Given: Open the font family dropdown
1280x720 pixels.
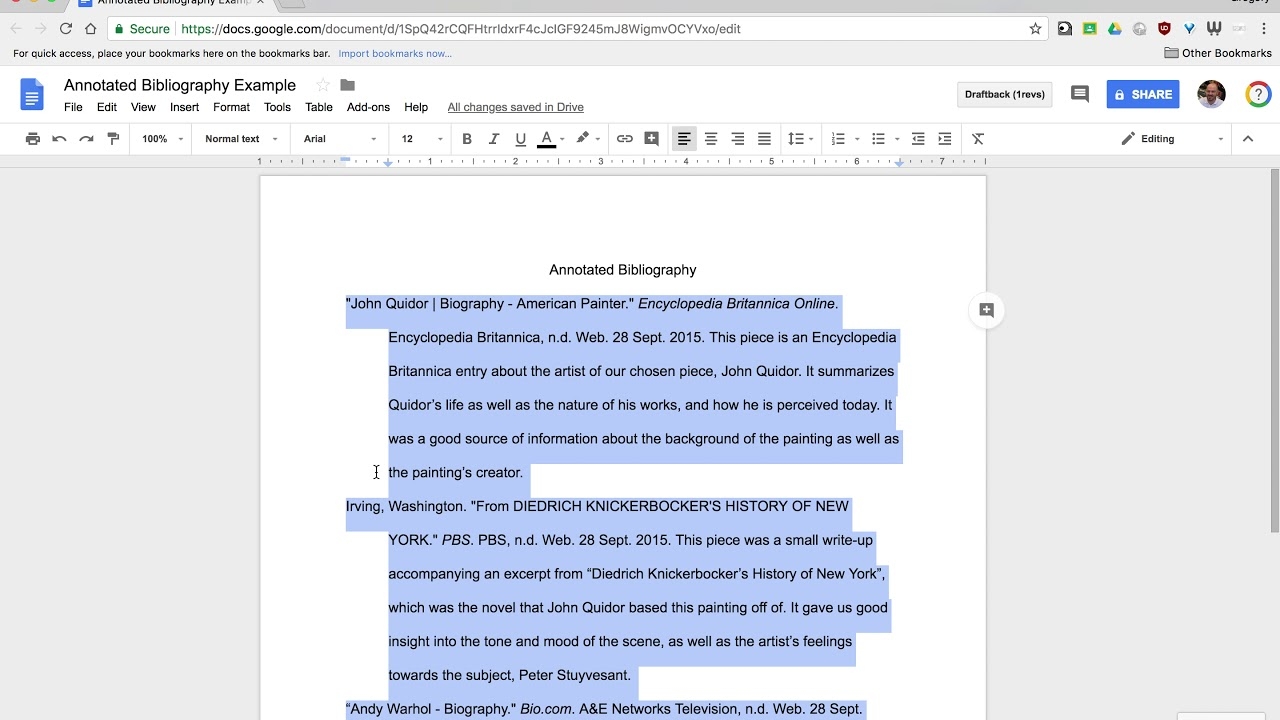Looking at the screenshot, I should tap(337, 138).
